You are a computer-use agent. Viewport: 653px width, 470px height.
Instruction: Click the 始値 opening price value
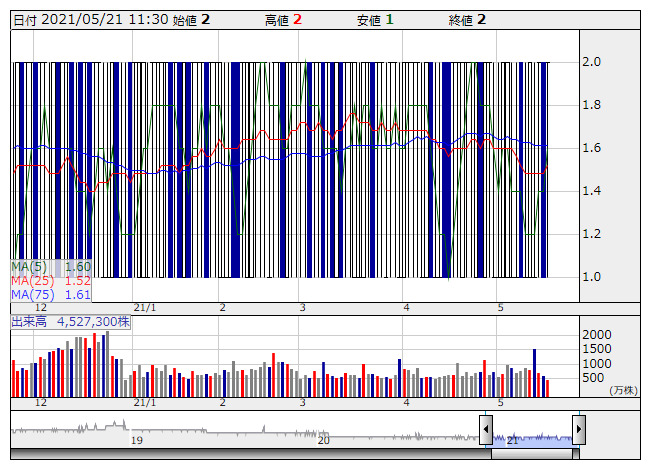tap(204, 19)
